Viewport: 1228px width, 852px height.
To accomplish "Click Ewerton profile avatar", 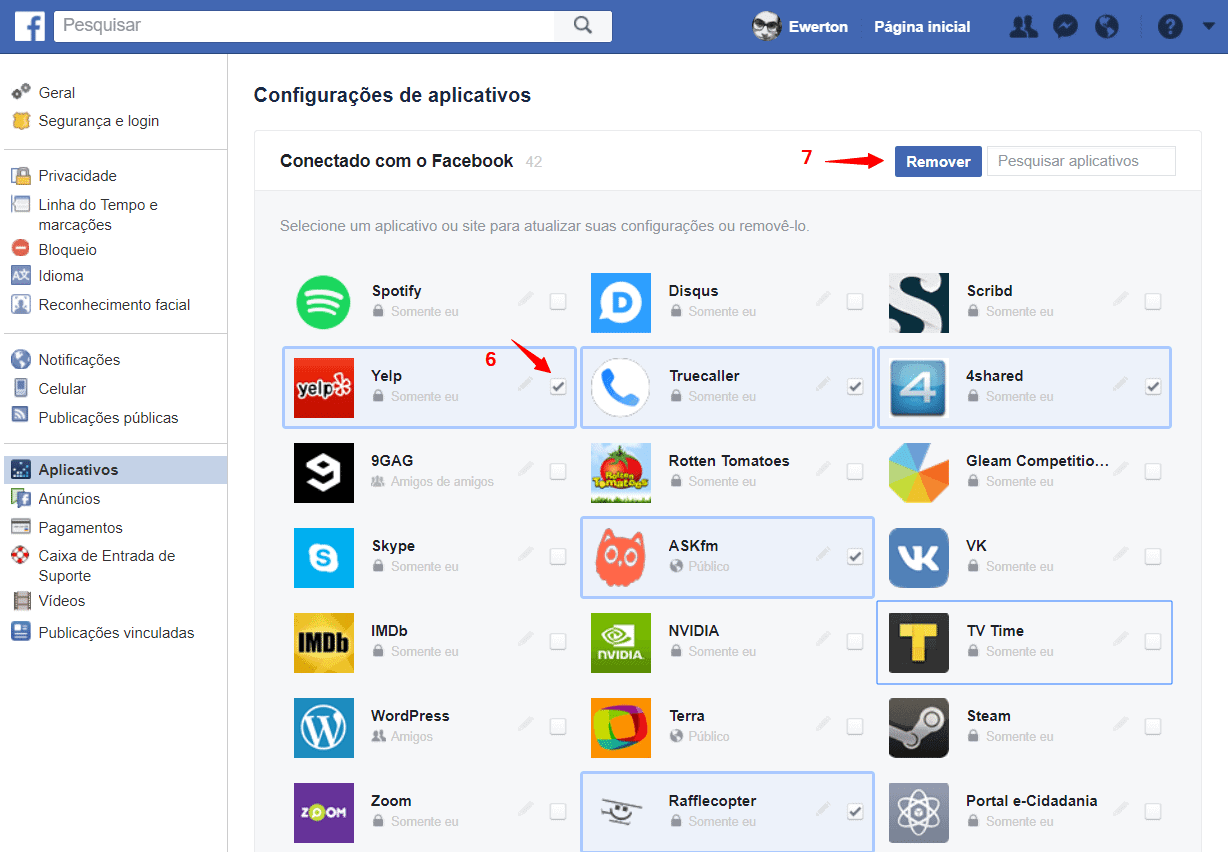I will pyautogui.click(x=766, y=27).
